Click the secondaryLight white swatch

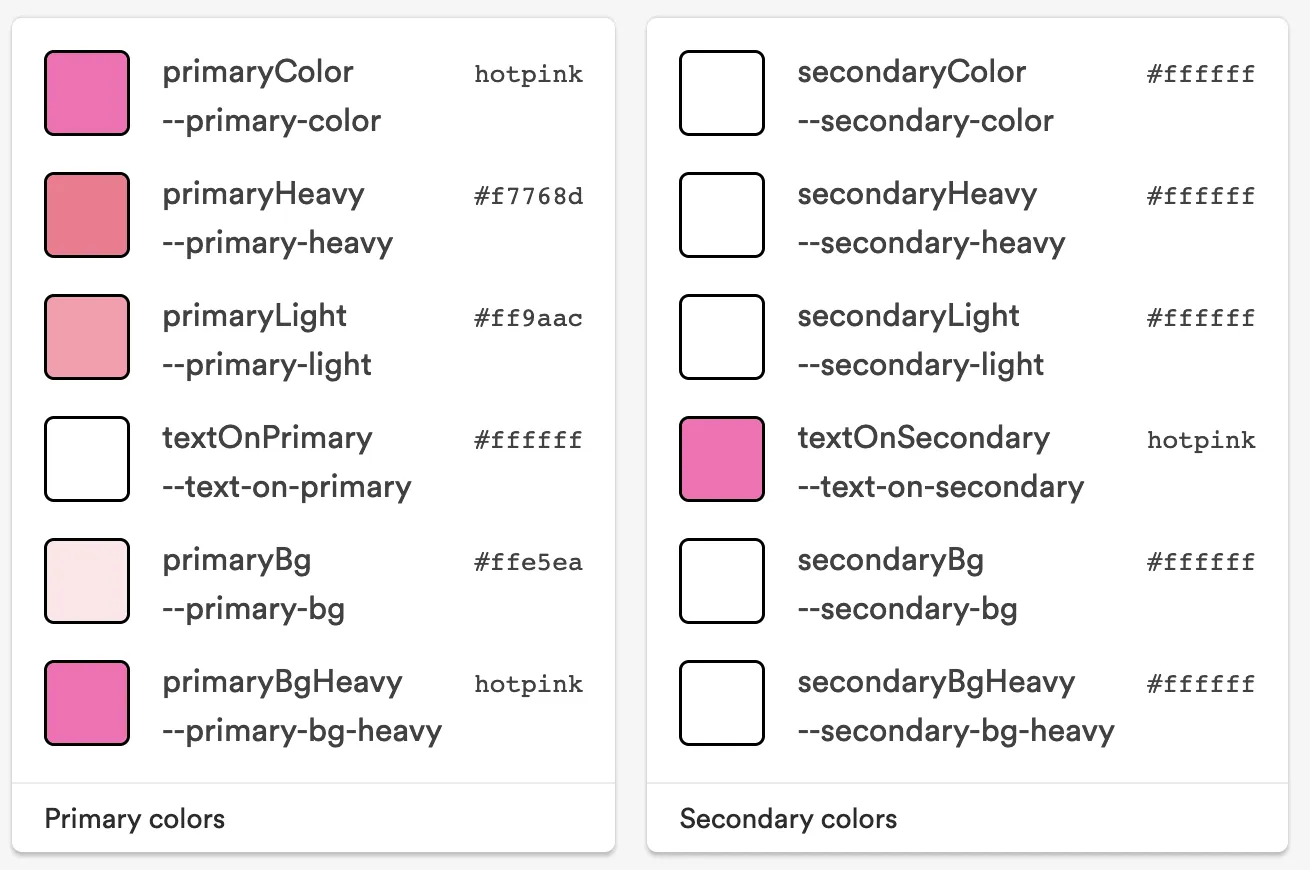(x=722, y=337)
